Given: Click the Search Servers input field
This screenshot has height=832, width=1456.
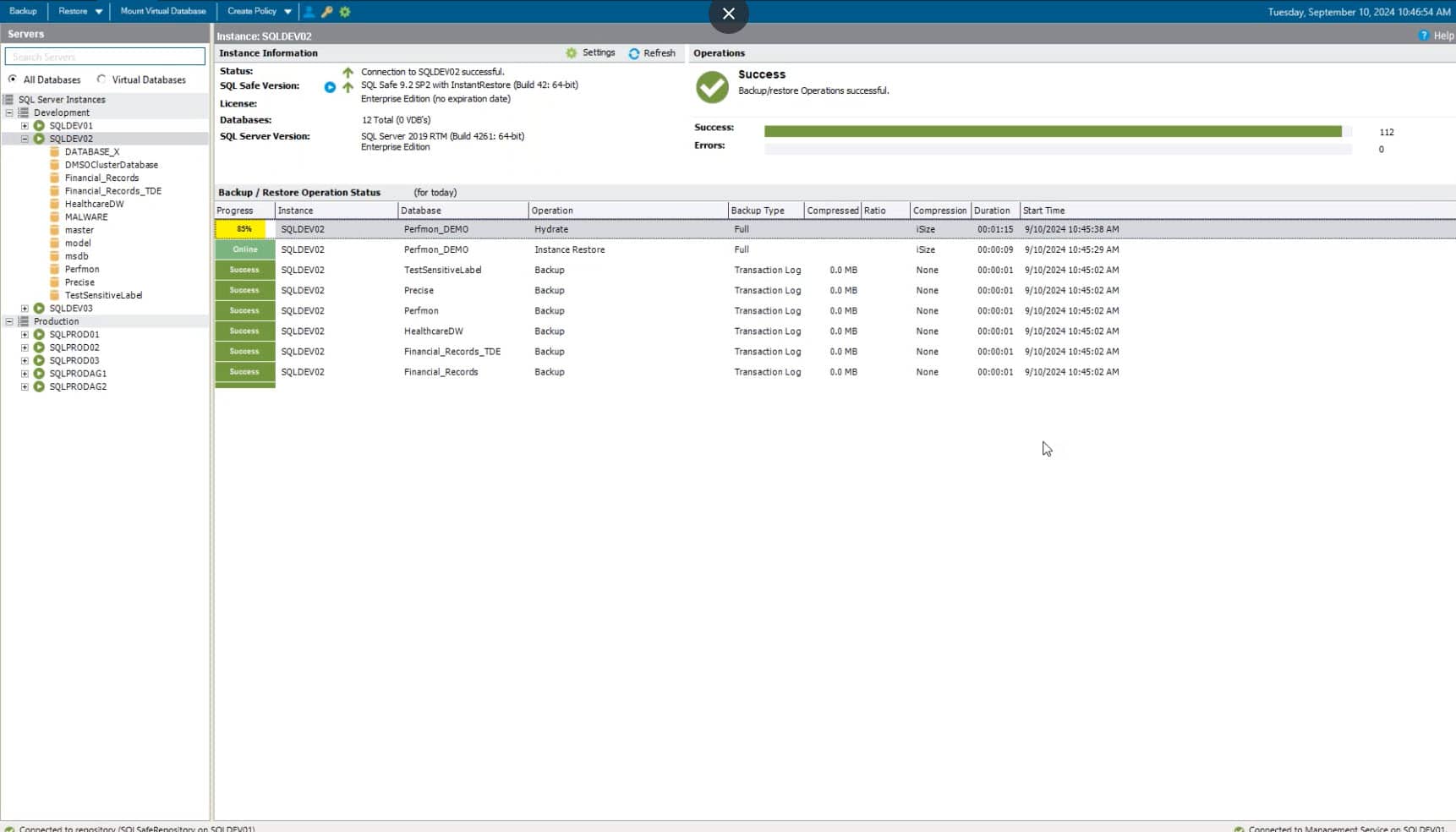Looking at the screenshot, I should 105,57.
